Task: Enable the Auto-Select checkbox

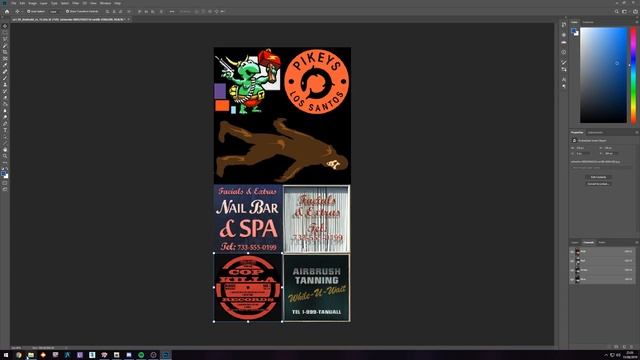Action: 29,11
